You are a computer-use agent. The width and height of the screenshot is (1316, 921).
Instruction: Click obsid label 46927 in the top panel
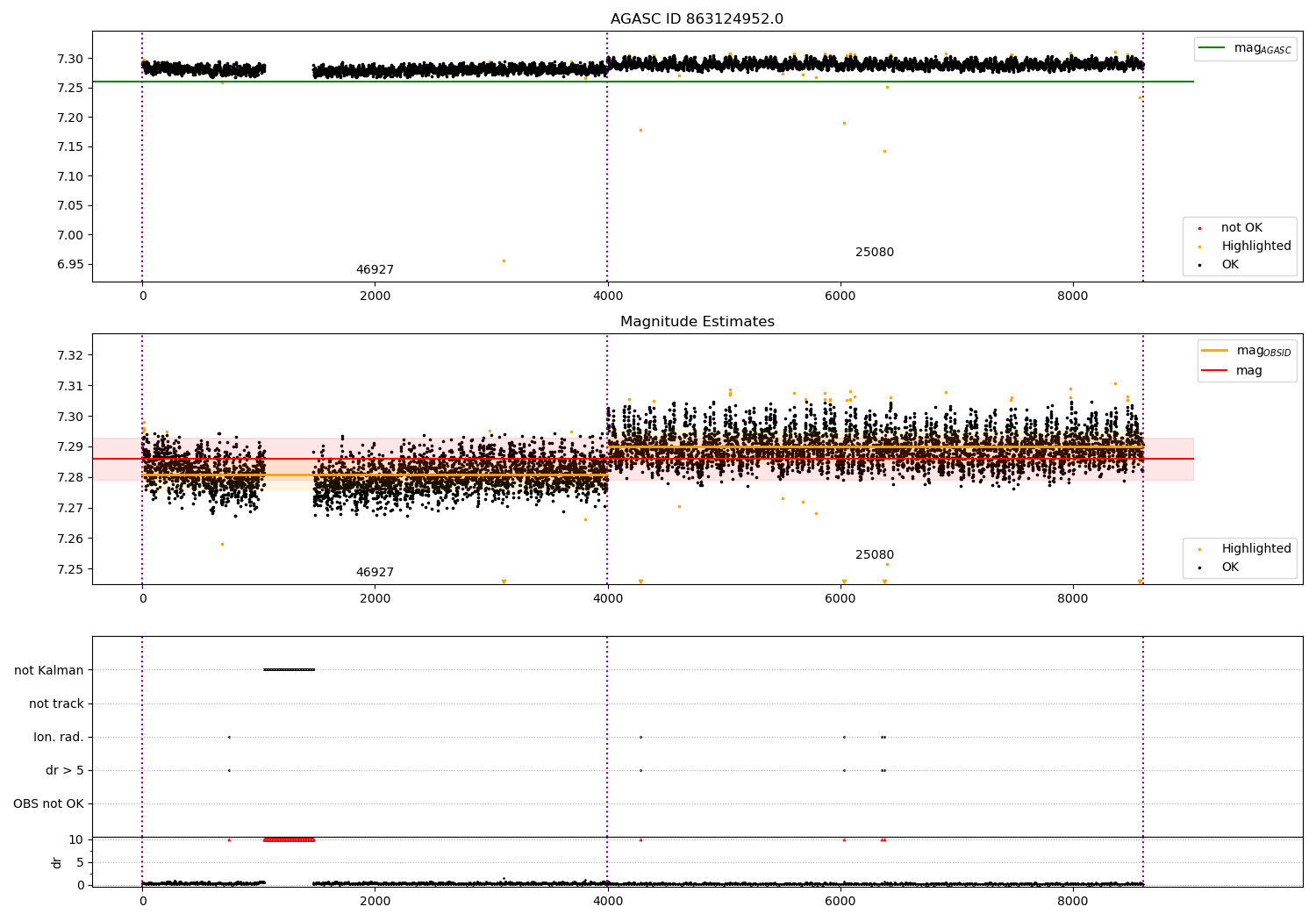click(x=375, y=270)
